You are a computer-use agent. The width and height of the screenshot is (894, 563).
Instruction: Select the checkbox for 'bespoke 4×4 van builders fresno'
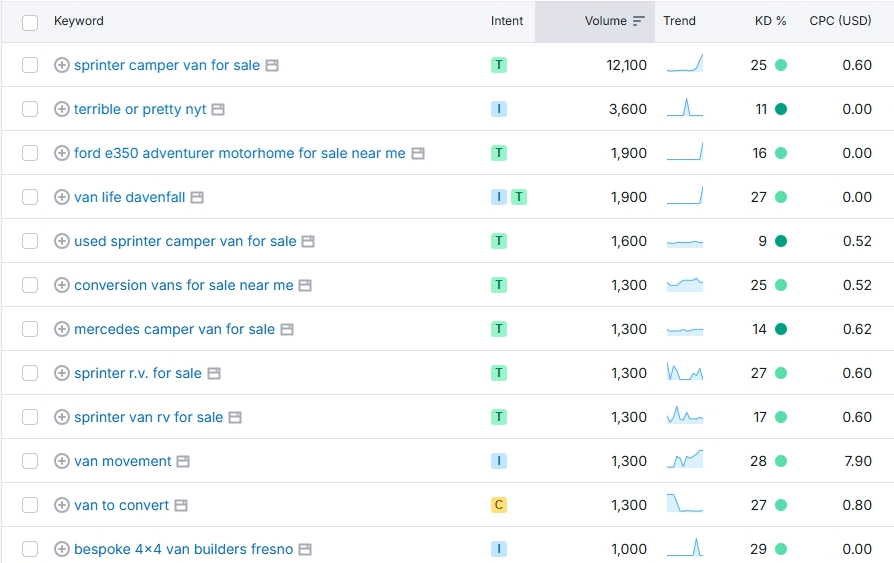click(x=30, y=549)
